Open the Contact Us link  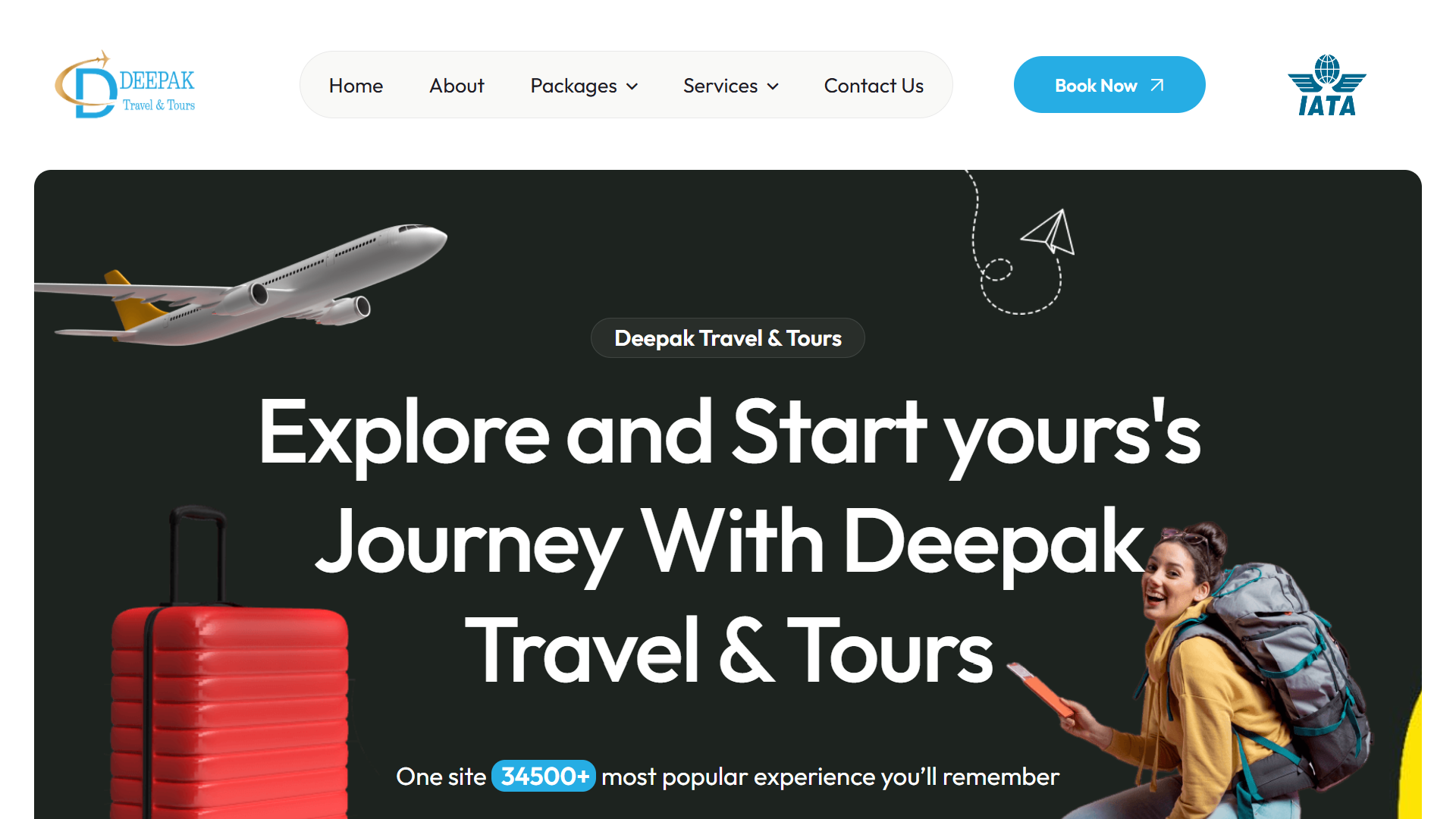874,86
